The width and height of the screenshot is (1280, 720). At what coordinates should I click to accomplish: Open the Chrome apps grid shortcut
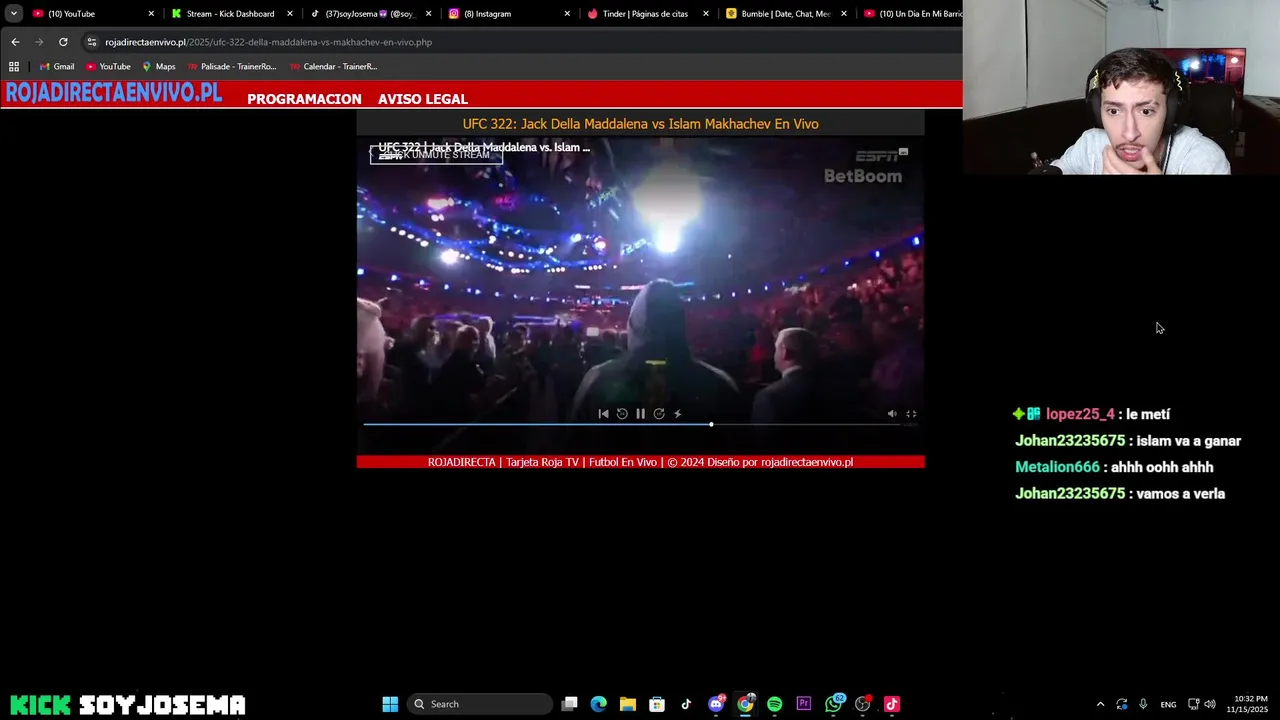[14, 67]
